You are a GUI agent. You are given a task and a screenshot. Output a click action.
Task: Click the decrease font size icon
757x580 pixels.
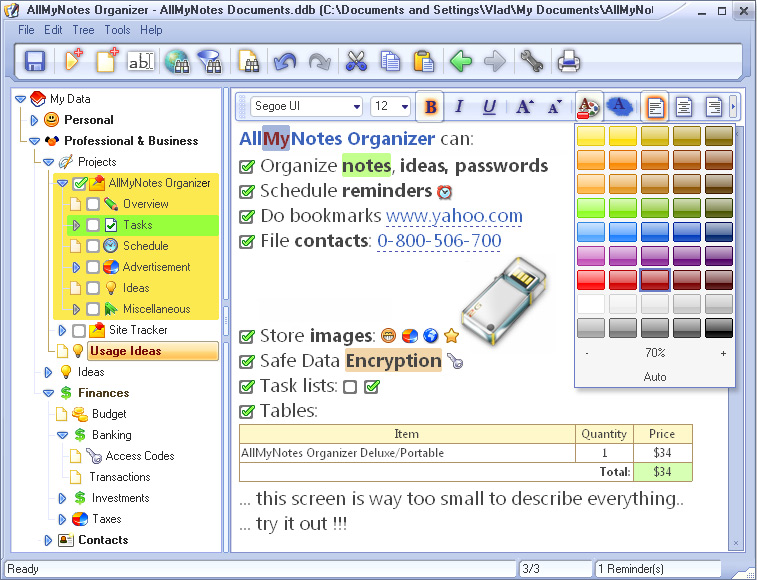click(x=554, y=106)
